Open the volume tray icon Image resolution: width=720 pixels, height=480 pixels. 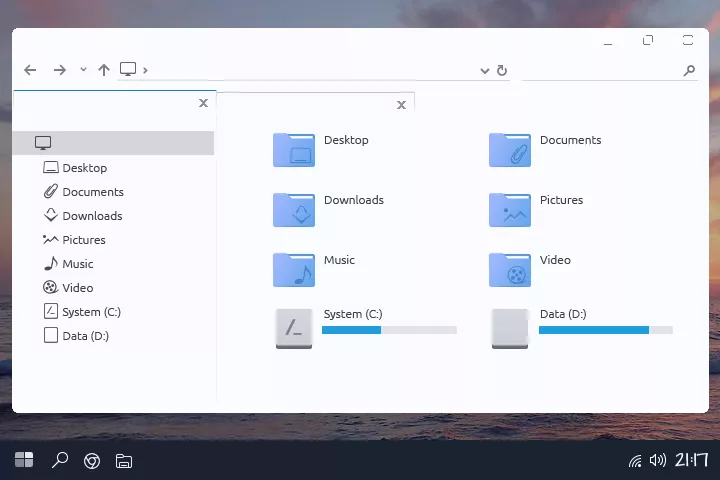(658, 460)
